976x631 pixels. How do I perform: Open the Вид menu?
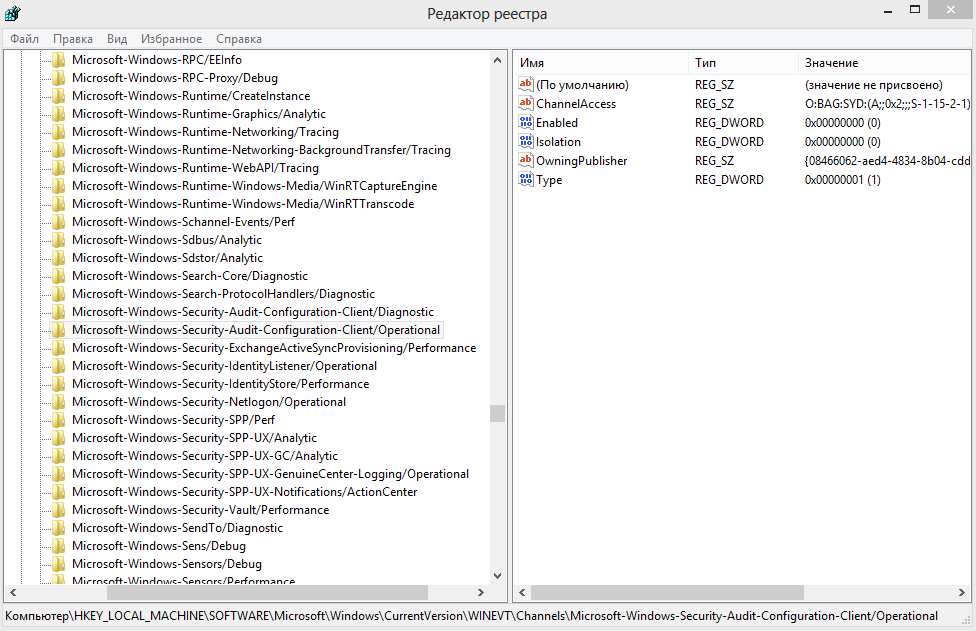tap(117, 39)
